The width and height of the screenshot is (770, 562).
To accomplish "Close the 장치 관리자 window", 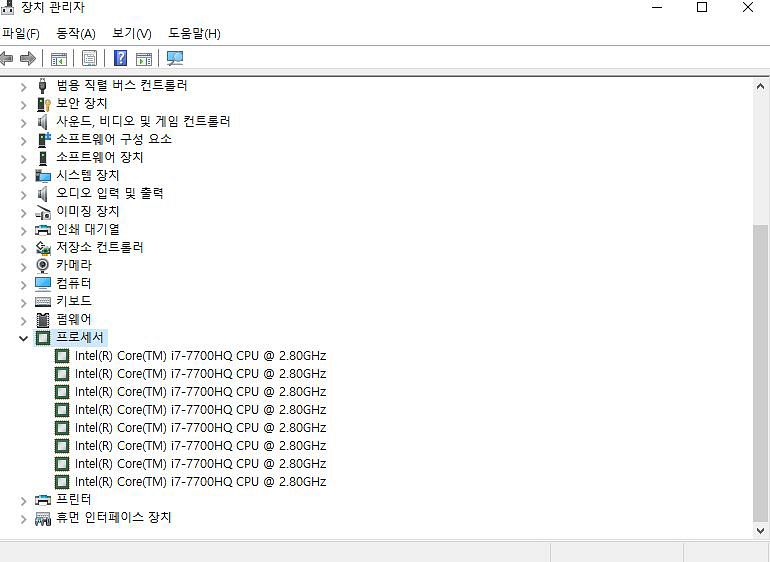I will (x=748, y=7).
